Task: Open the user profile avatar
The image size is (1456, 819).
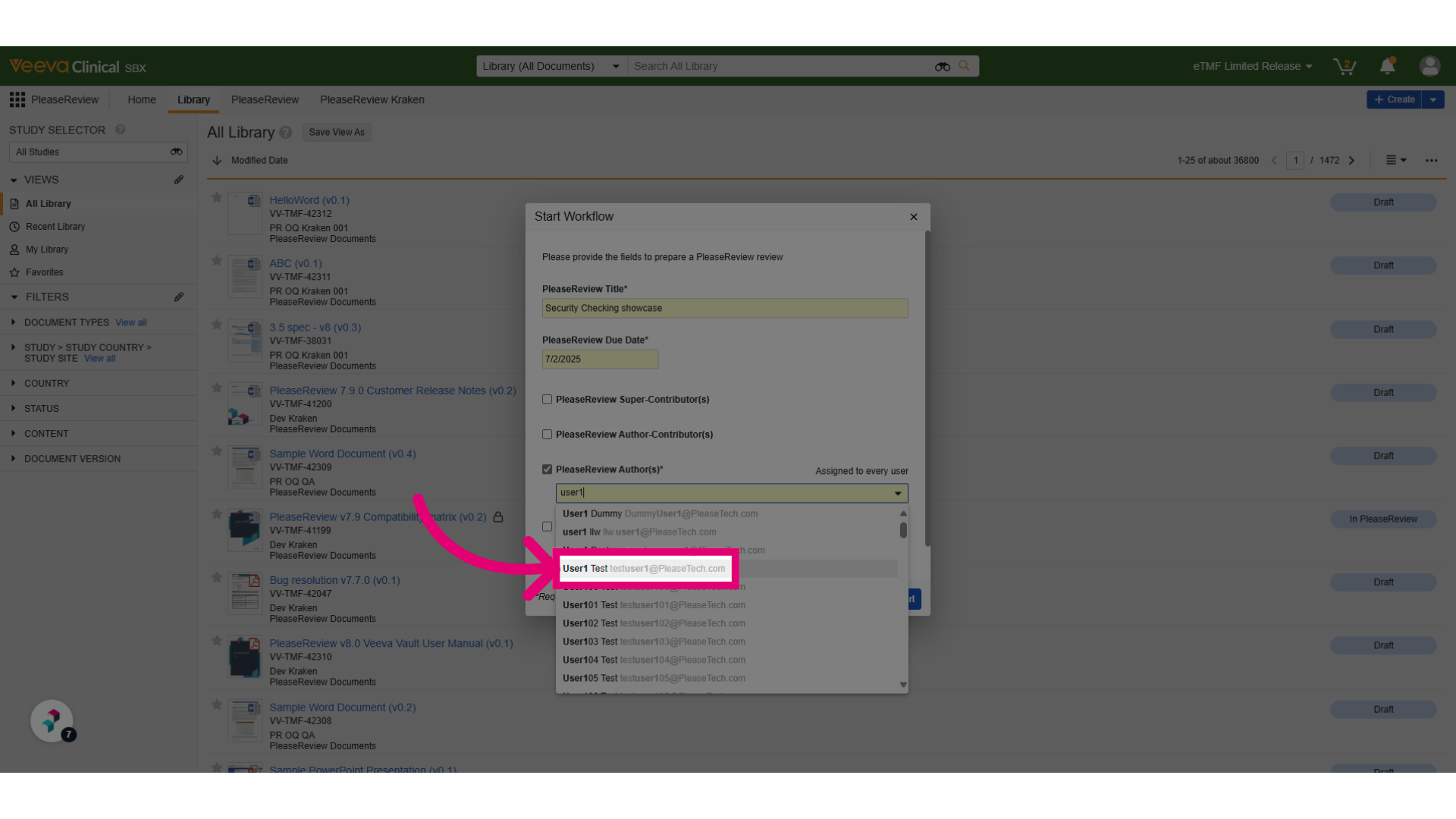Action: pyautogui.click(x=1429, y=66)
